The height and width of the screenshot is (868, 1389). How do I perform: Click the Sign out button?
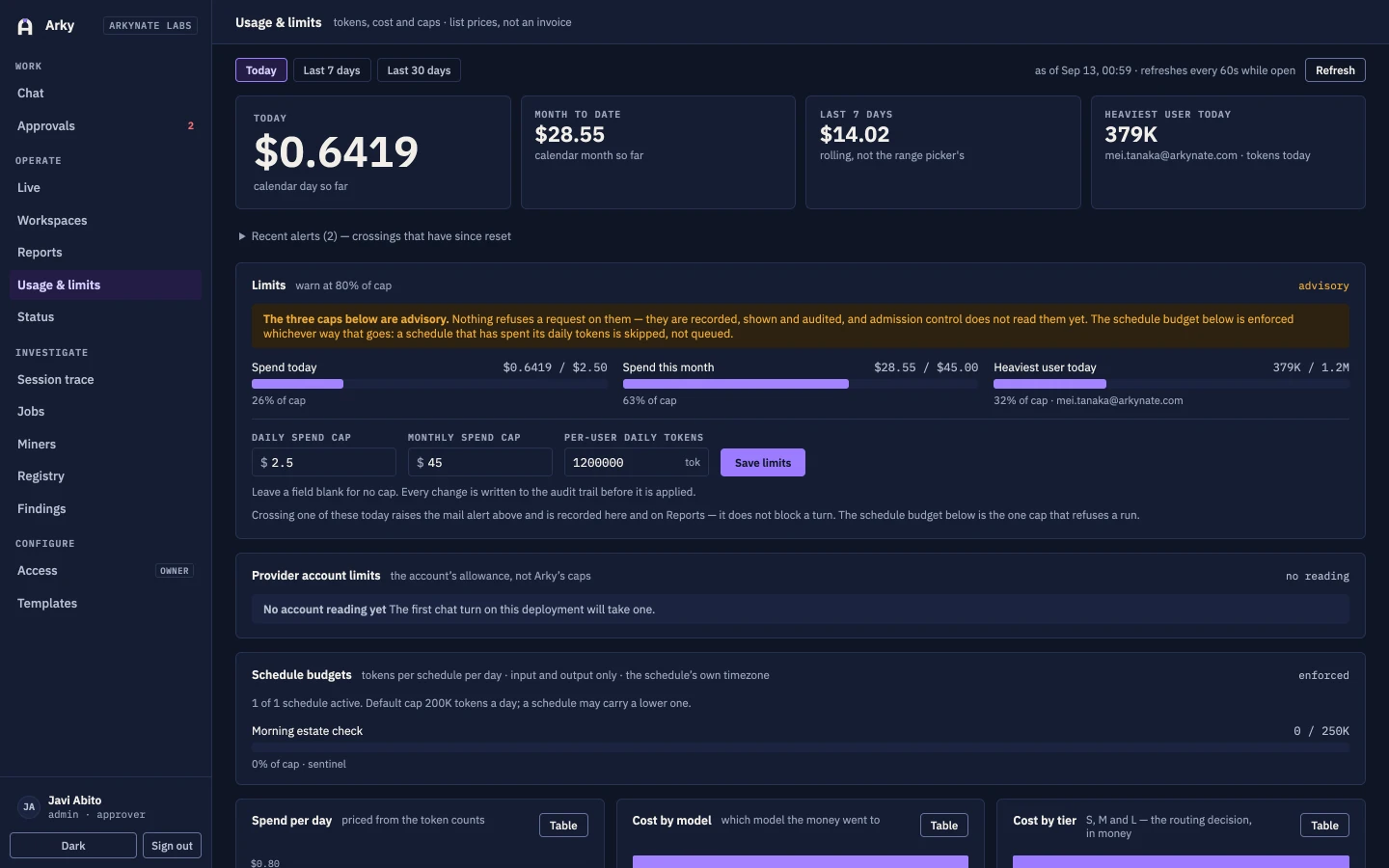coord(172,846)
